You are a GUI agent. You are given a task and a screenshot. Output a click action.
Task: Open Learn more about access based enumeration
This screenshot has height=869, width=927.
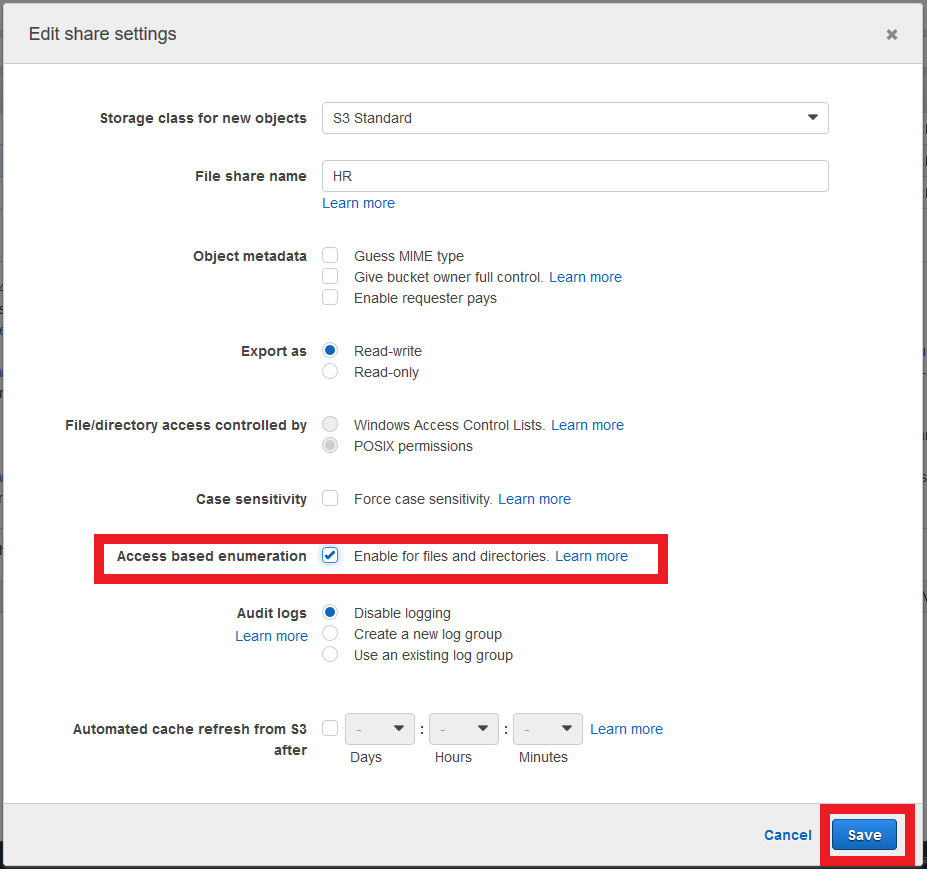591,555
